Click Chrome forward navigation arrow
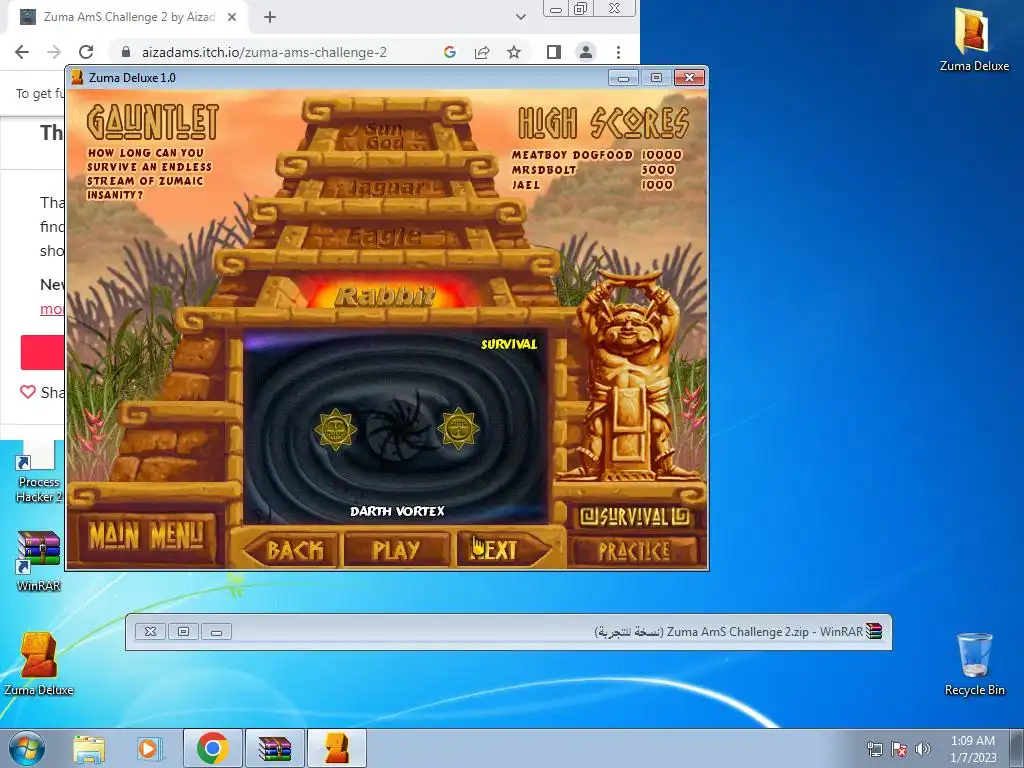The image size is (1024, 768). [54, 52]
